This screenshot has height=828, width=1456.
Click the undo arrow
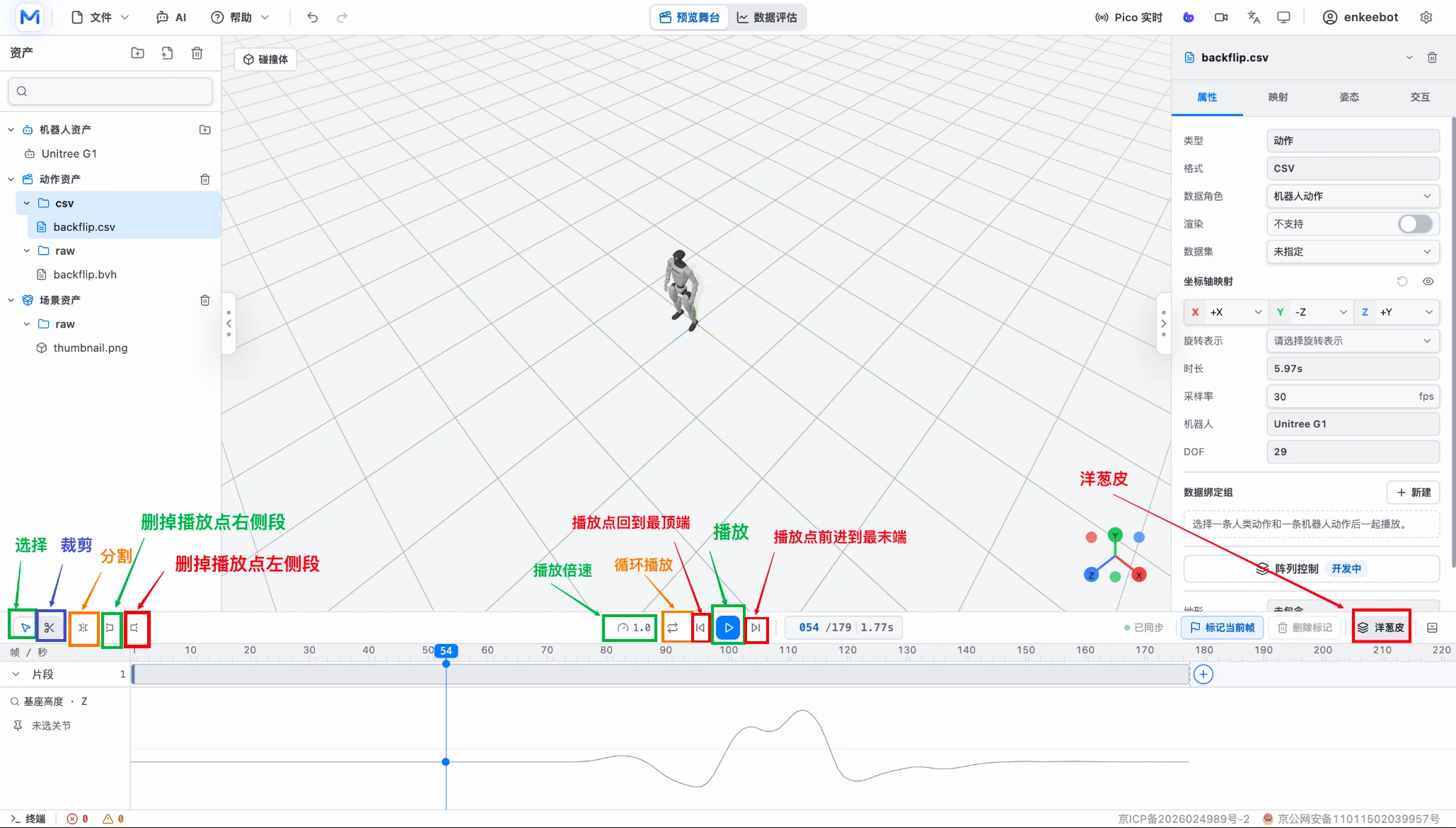coord(313,17)
